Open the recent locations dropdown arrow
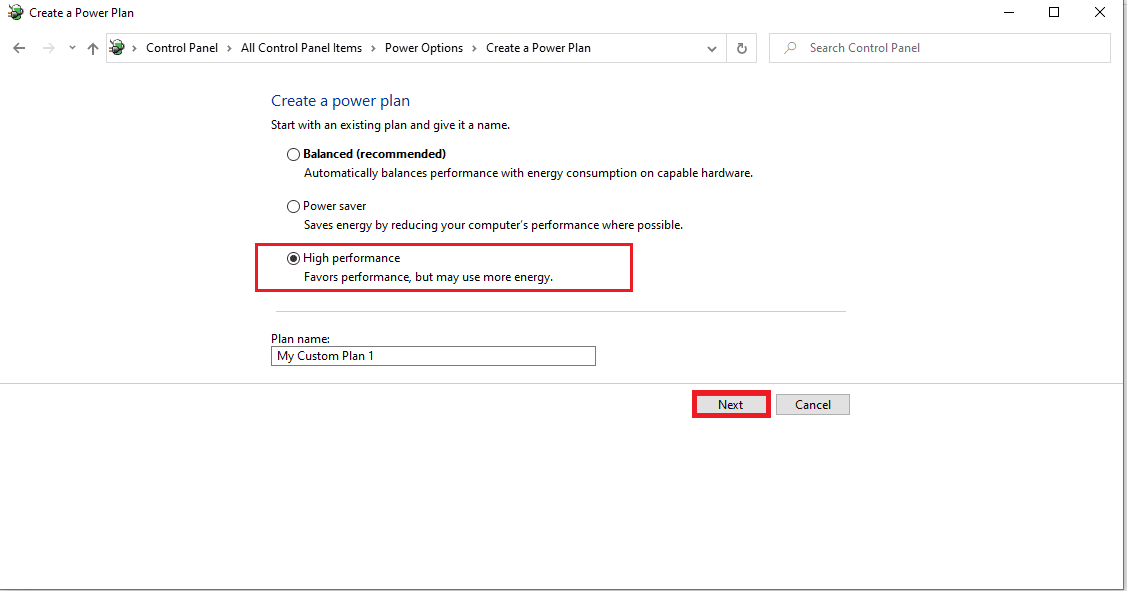 coord(72,48)
